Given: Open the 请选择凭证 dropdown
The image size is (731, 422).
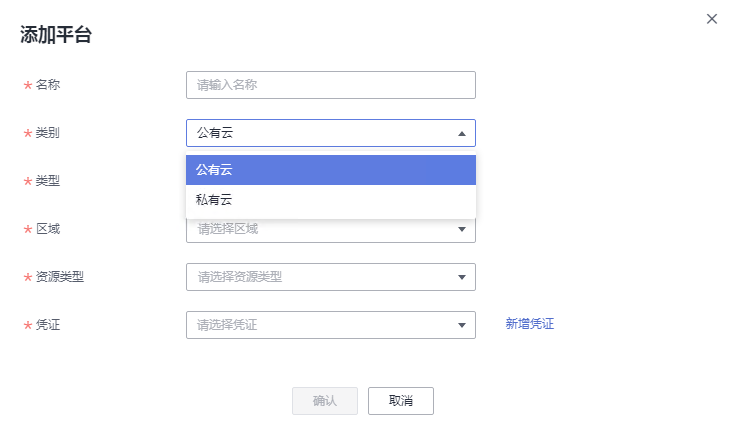Looking at the screenshot, I should (331, 325).
